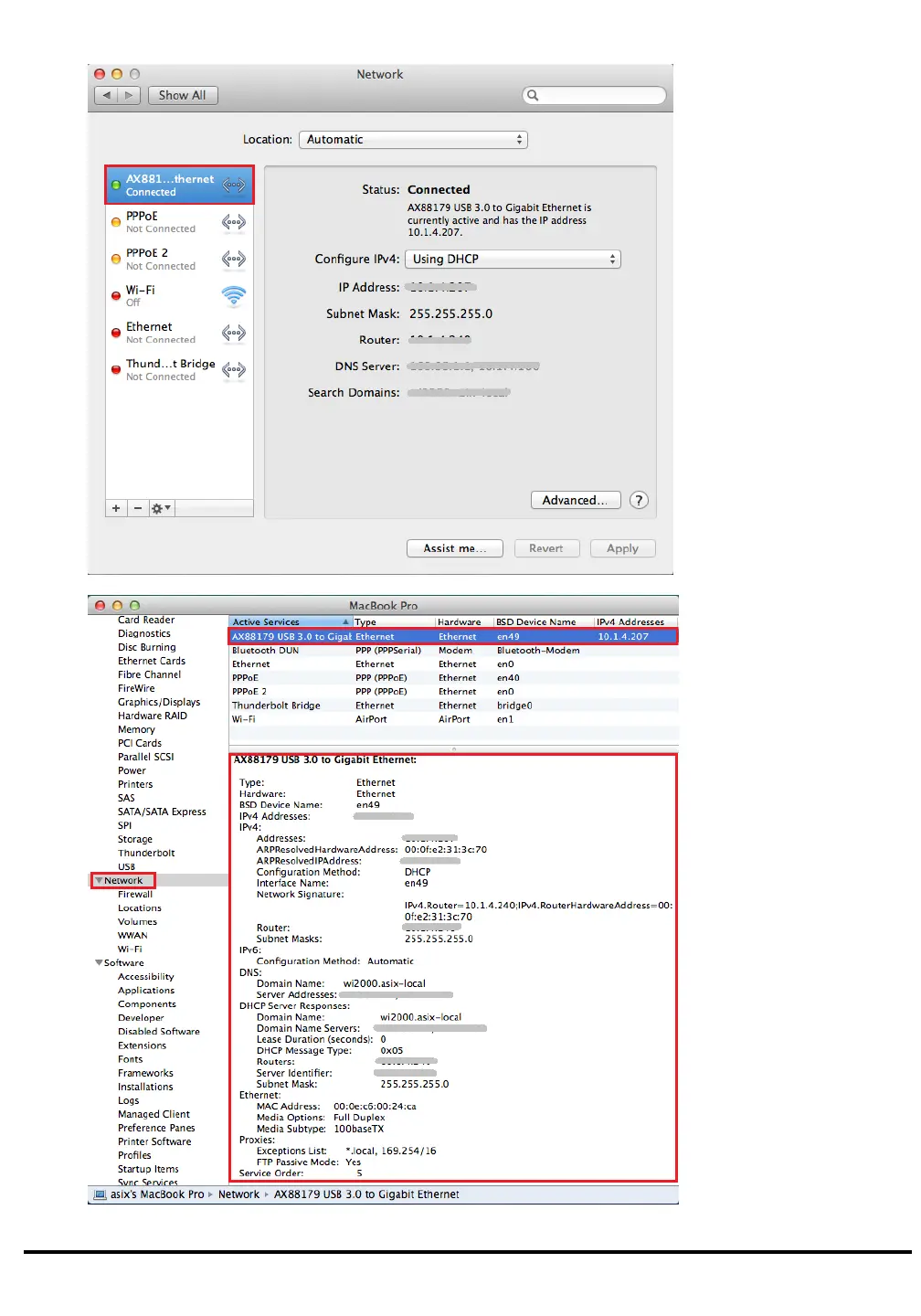Click the PPPoE 2 connection arrows icon
Image resolution: width=921 pixels, height=1316 pixels.
pyautogui.click(x=234, y=260)
